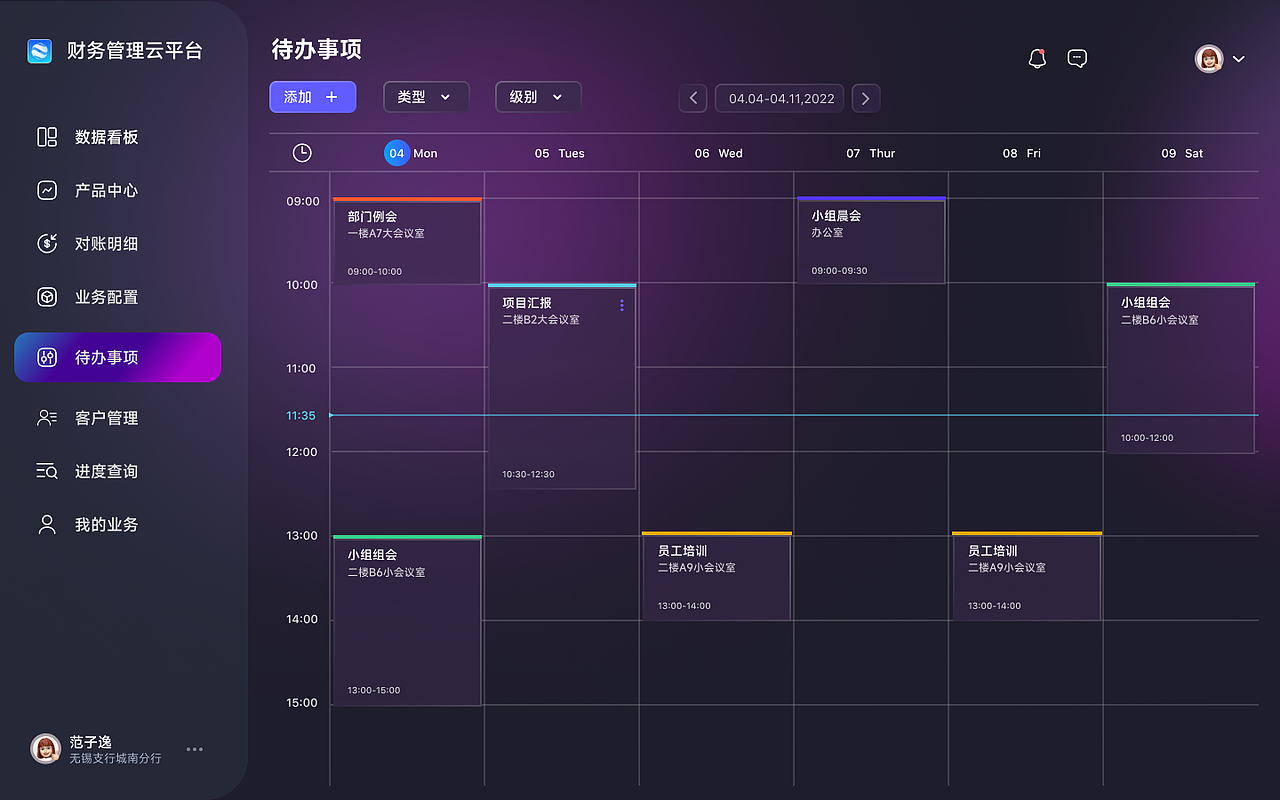Screen dimensions: 1280x800
Task: Click the 产品中心 chart icon
Action: (47, 190)
